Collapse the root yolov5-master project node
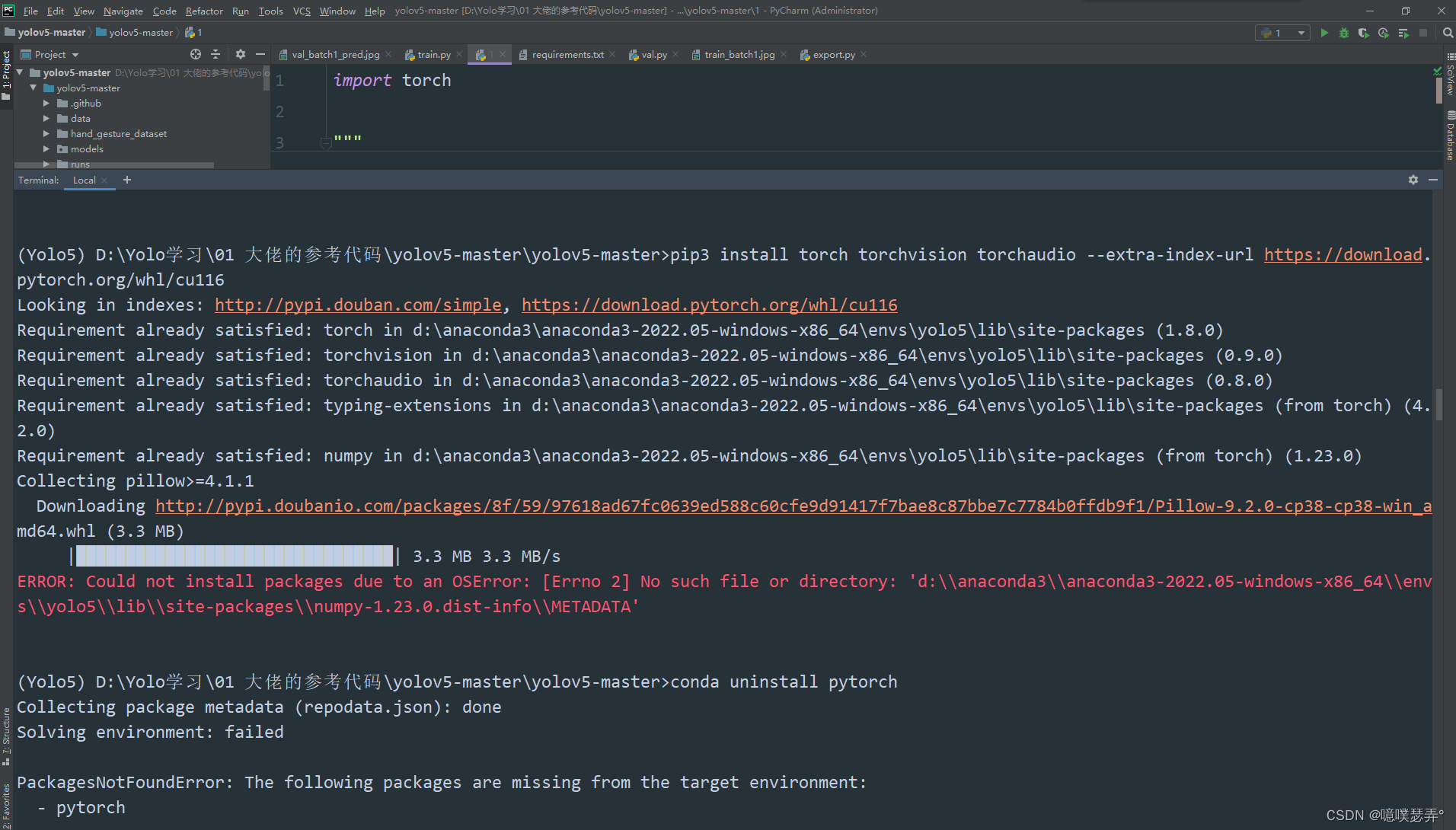 (20, 72)
